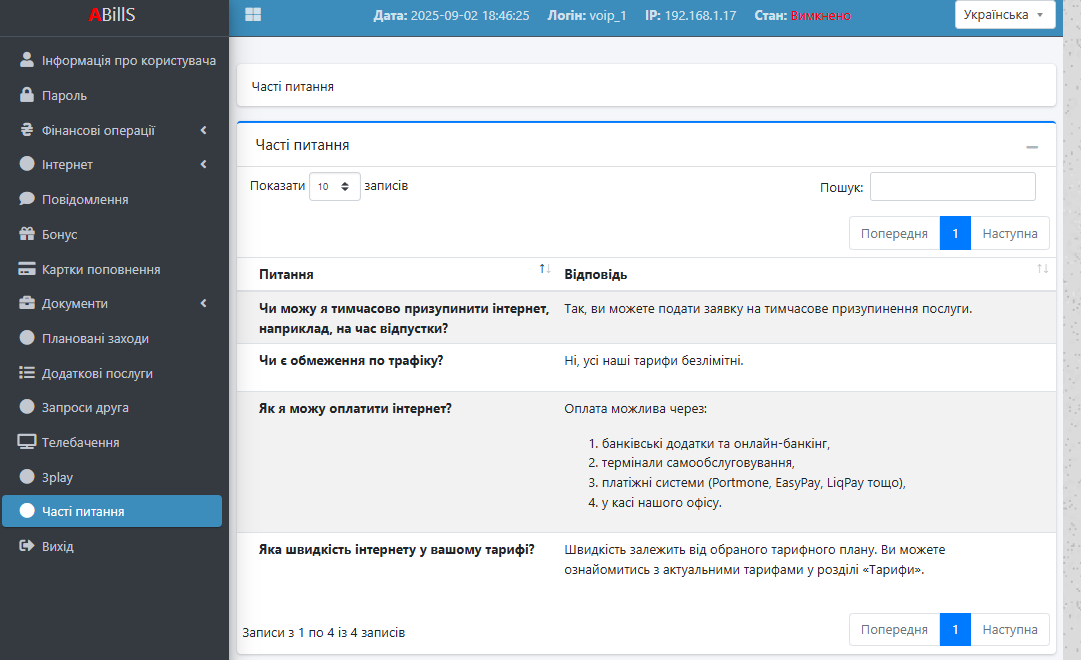Screen dimensions: 1081x660
Task: Expand the Фінансові операції submenu chevron
Action: 203,130
